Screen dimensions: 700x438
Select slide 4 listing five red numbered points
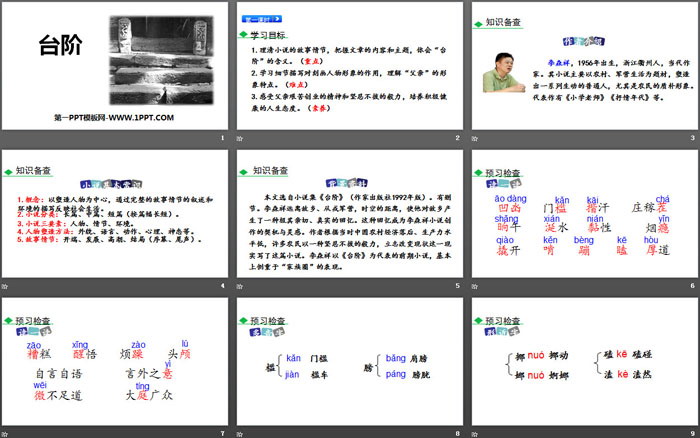tap(115, 213)
